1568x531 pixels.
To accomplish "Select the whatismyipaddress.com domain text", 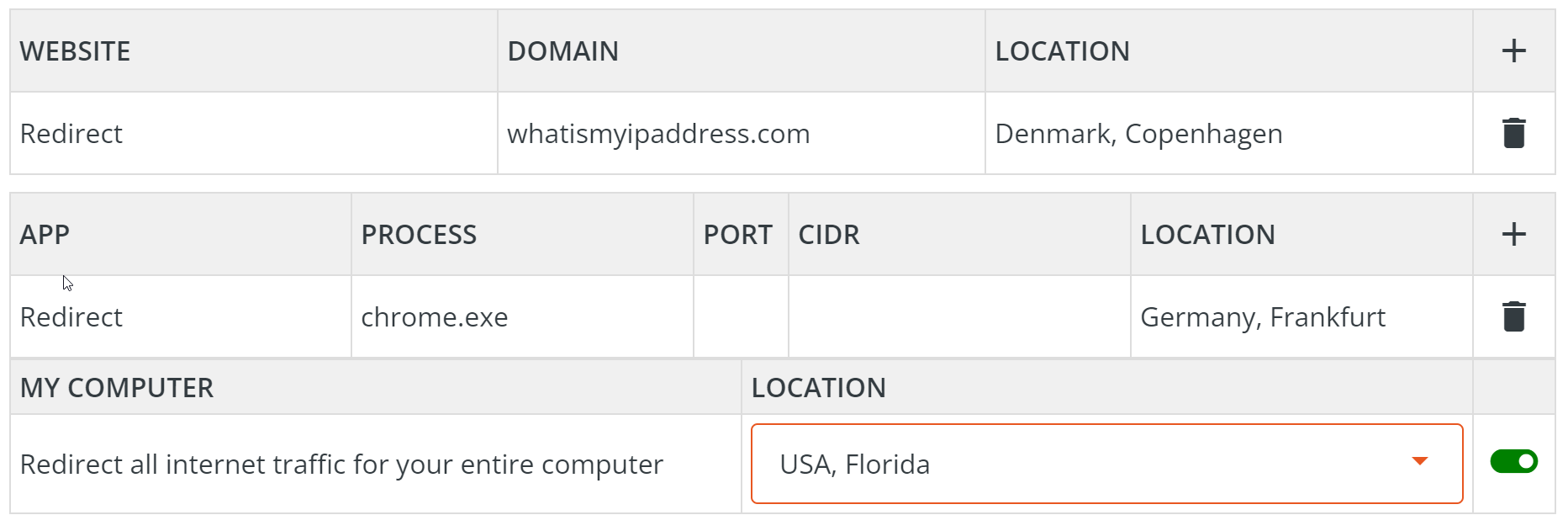I will click(658, 133).
